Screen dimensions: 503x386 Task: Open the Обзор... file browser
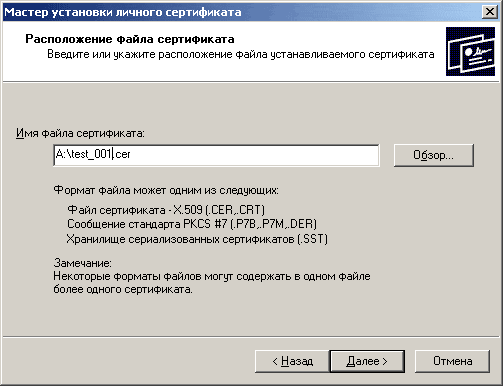pyautogui.click(x=433, y=155)
